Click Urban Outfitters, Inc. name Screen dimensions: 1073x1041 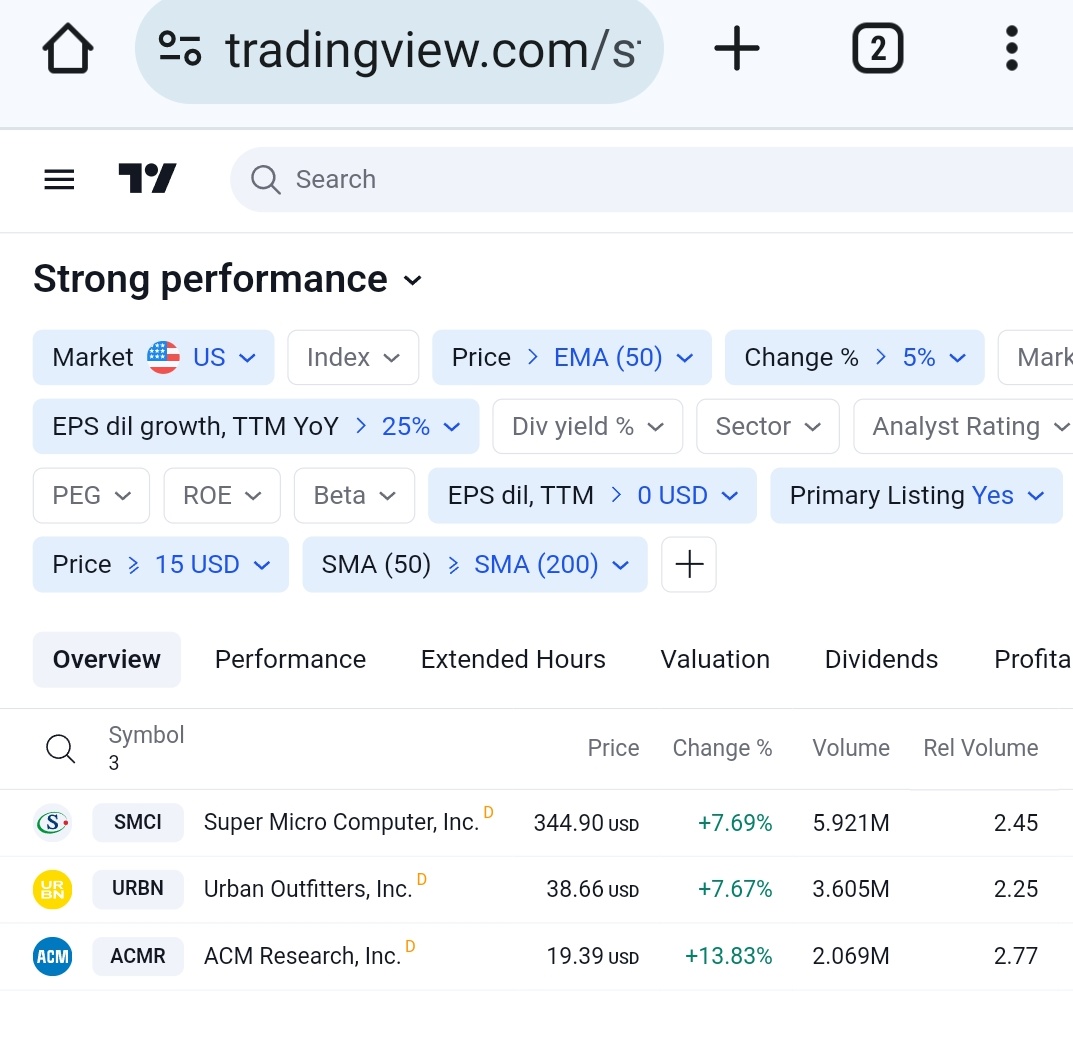[308, 889]
